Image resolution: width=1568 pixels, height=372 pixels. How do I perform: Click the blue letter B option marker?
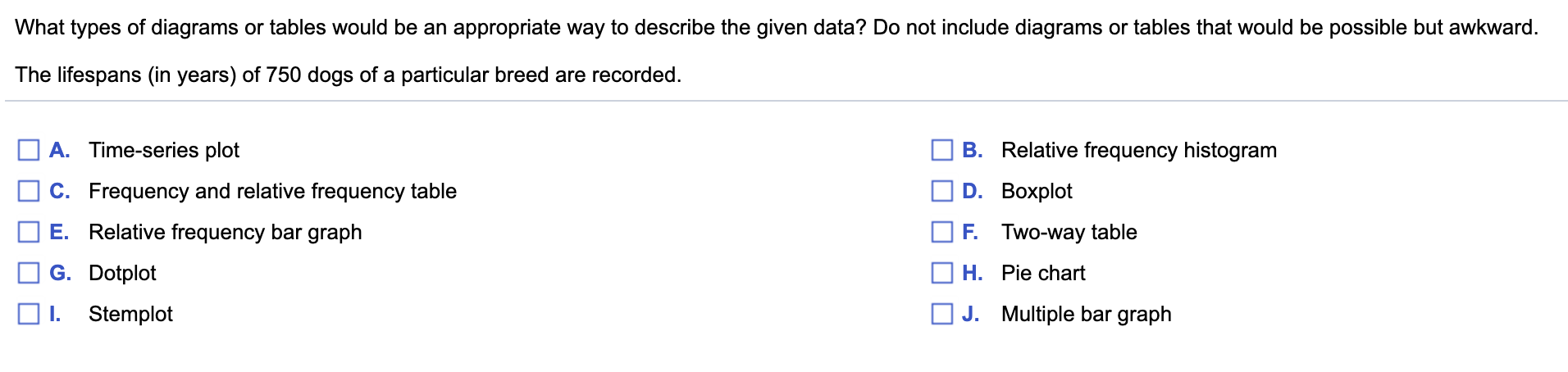[972, 150]
